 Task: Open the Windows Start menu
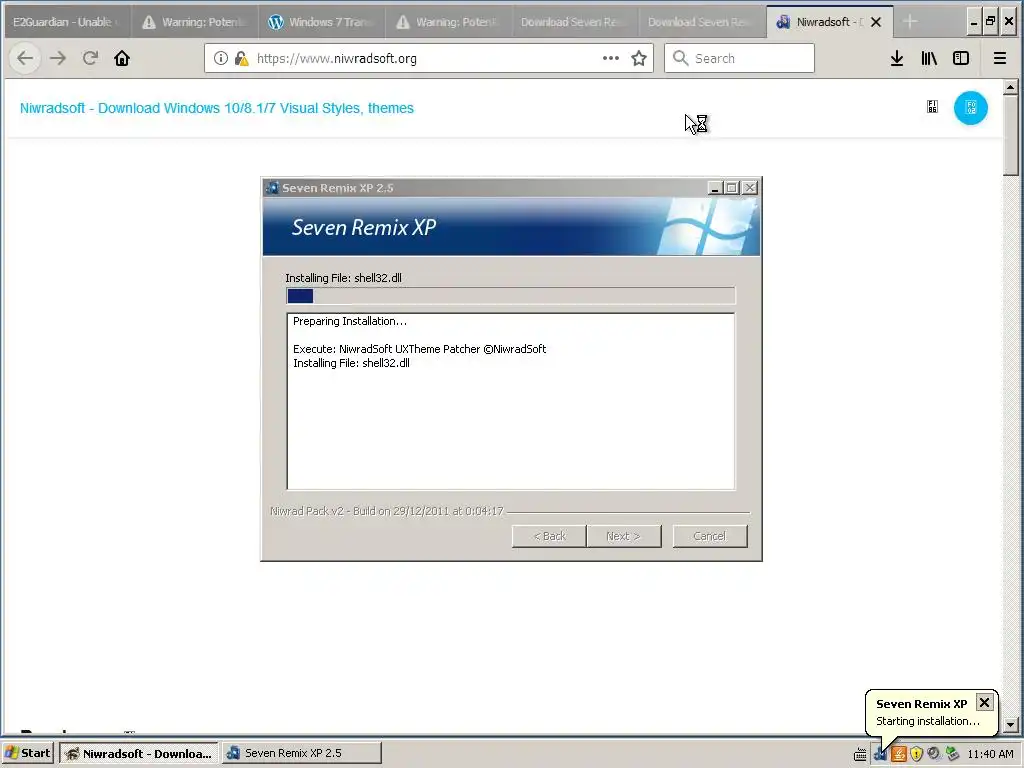pyautogui.click(x=28, y=753)
